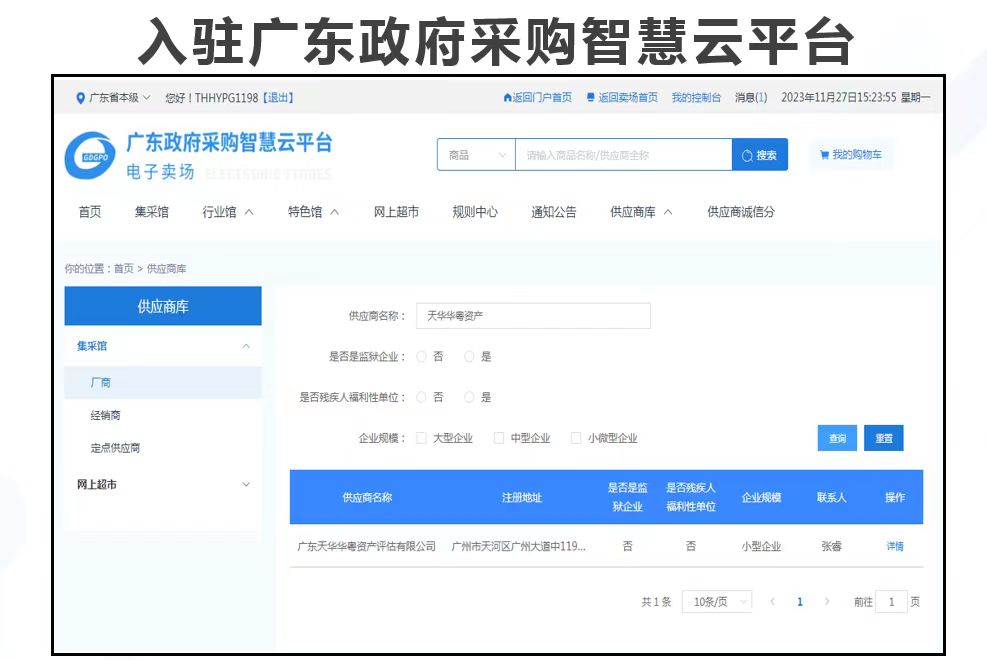Click the home icon for 返回门户首页
Image resolution: width=987 pixels, height=660 pixels.
(507, 98)
